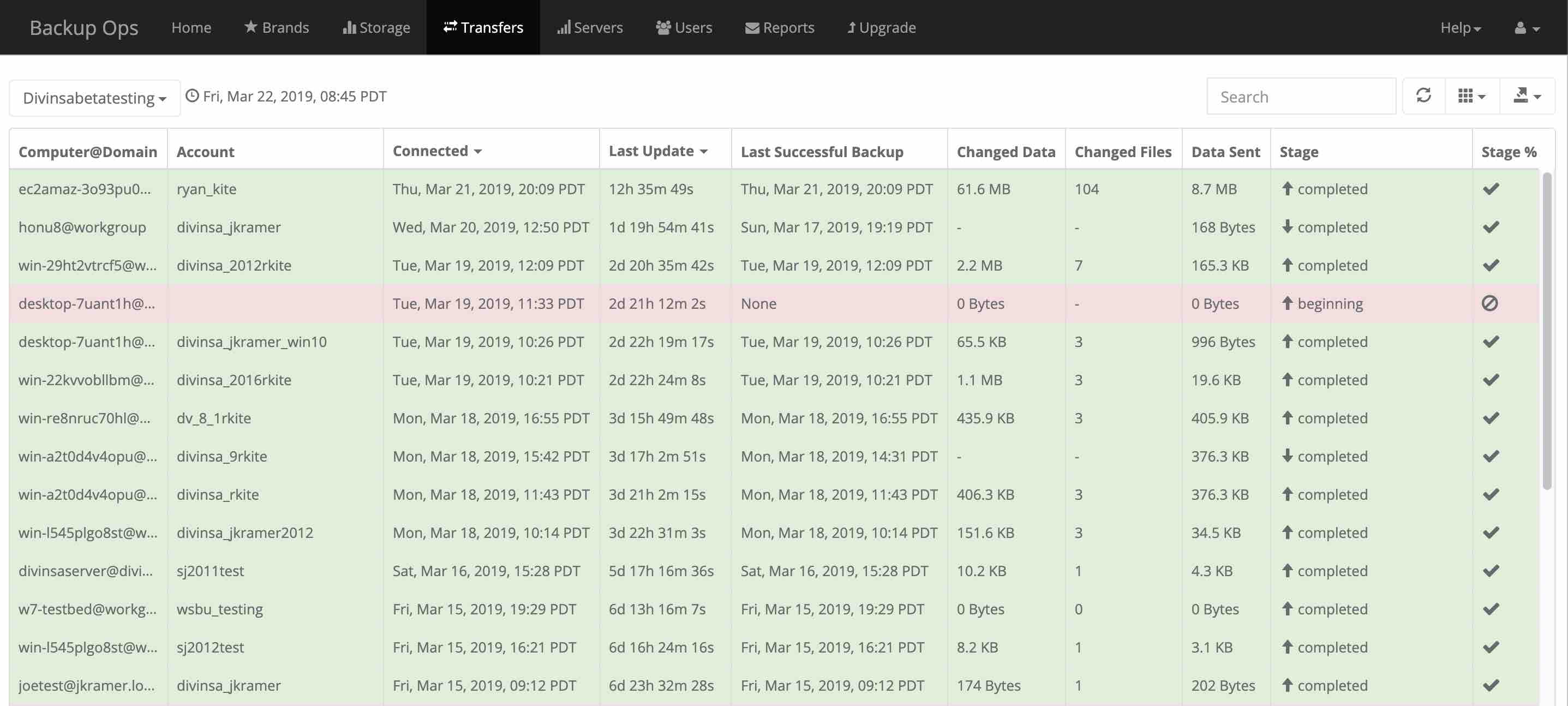The image size is (1568, 706).
Task: Click the blocked icon on the beginning row
Action: pos(1489,303)
